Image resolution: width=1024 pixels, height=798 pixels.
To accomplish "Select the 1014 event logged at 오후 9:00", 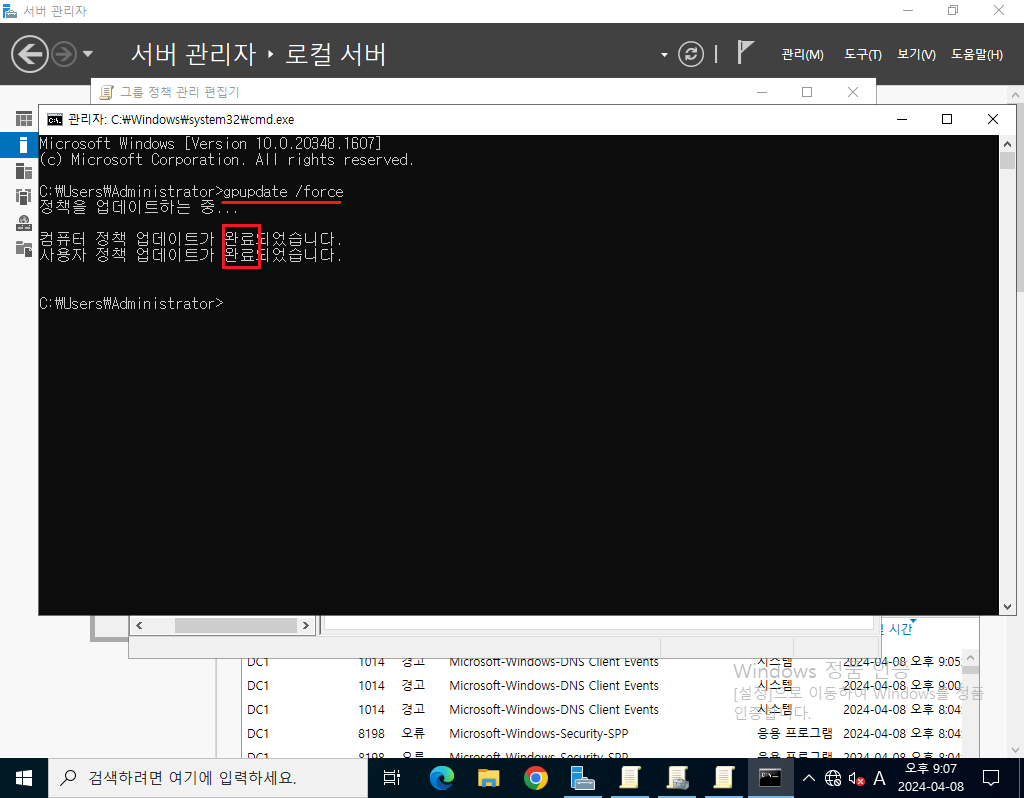I will (604, 686).
